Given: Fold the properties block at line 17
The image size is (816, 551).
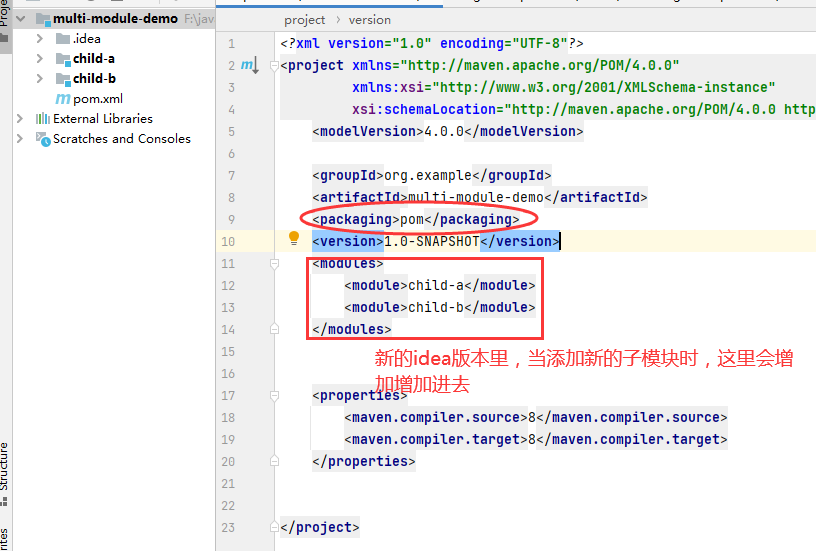Looking at the screenshot, I should click(x=274, y=395).
